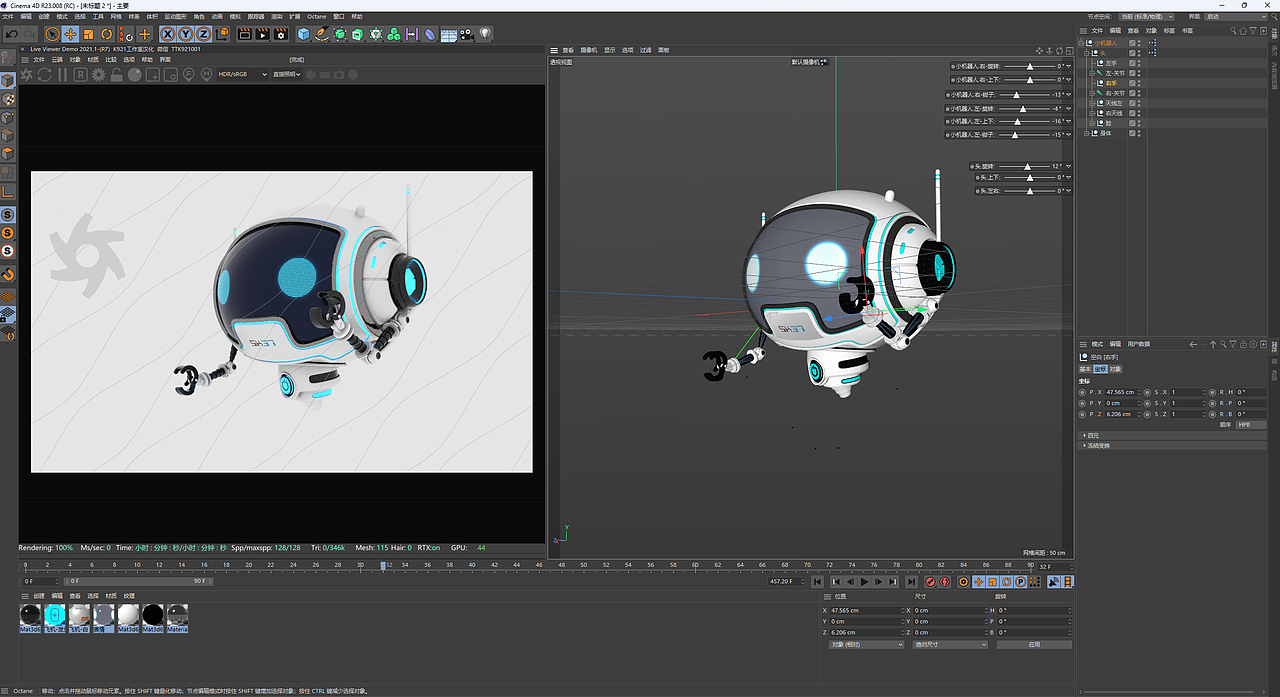Open the Deformer bend tool icon
This screenshot has height=697, width=1280.
[429, 34]
